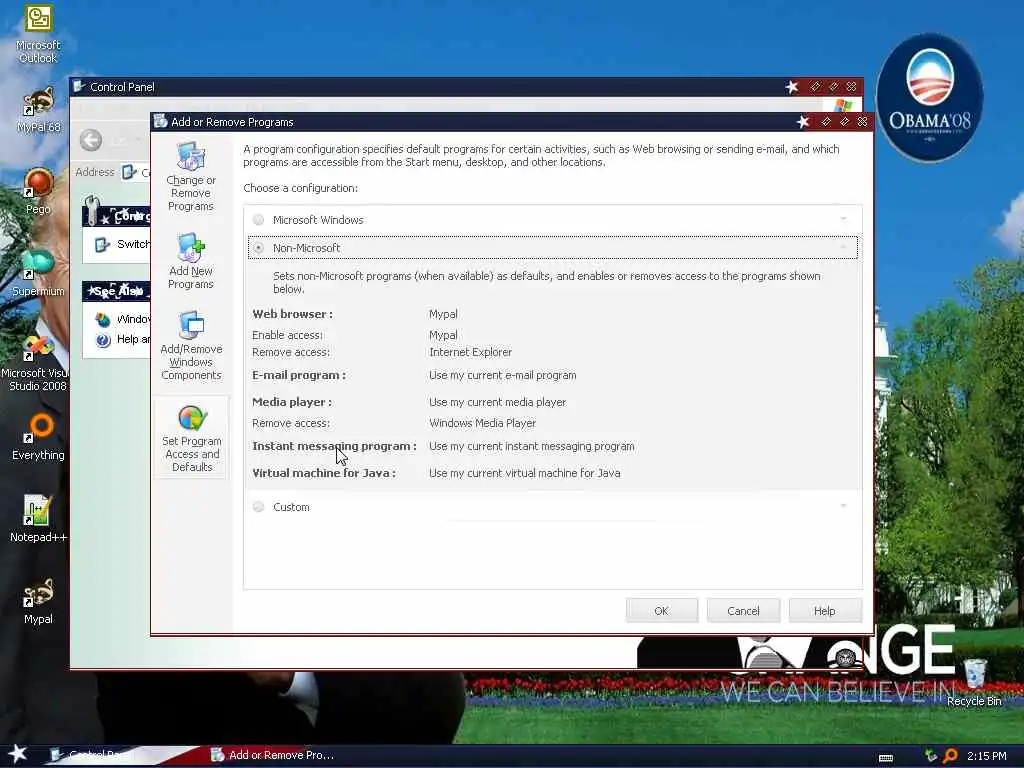Click 'Windows Media Player' remove access value
The image size is (1024, 768).
[483, 423]
